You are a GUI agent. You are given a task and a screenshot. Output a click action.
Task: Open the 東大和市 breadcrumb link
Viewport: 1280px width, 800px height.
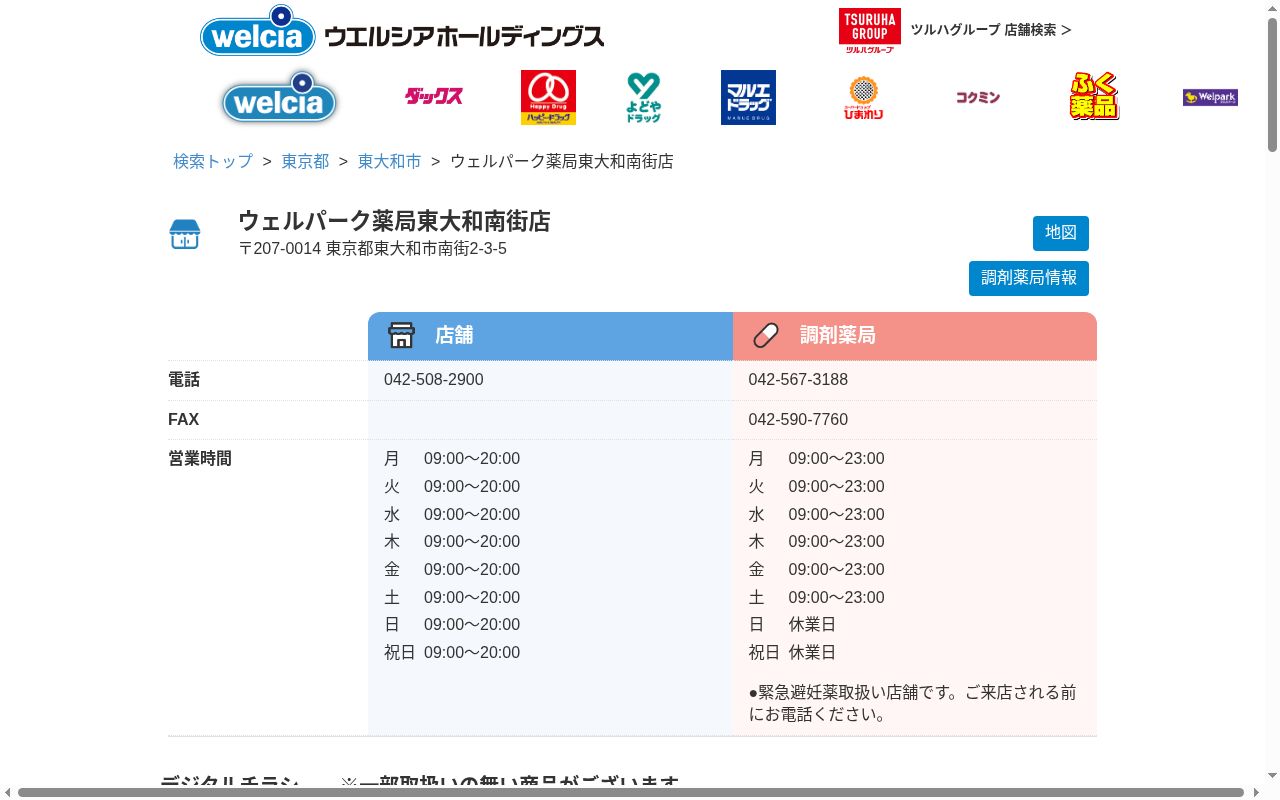[x=389, y=161]
